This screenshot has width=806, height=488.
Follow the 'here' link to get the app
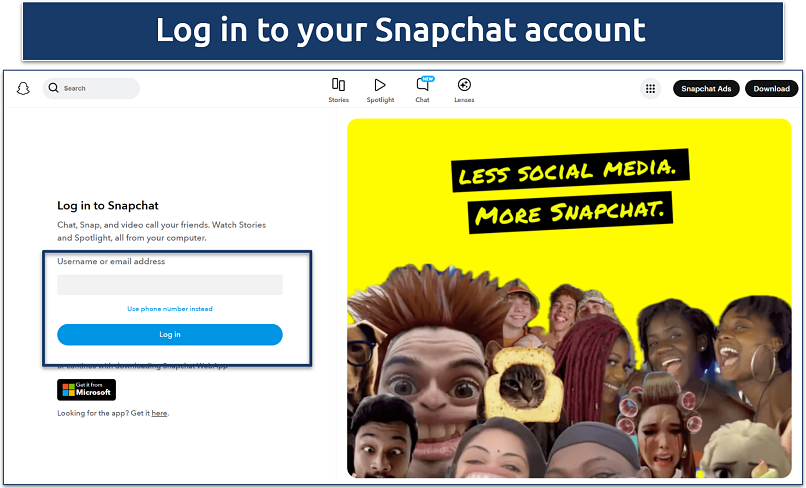(159, 413)
